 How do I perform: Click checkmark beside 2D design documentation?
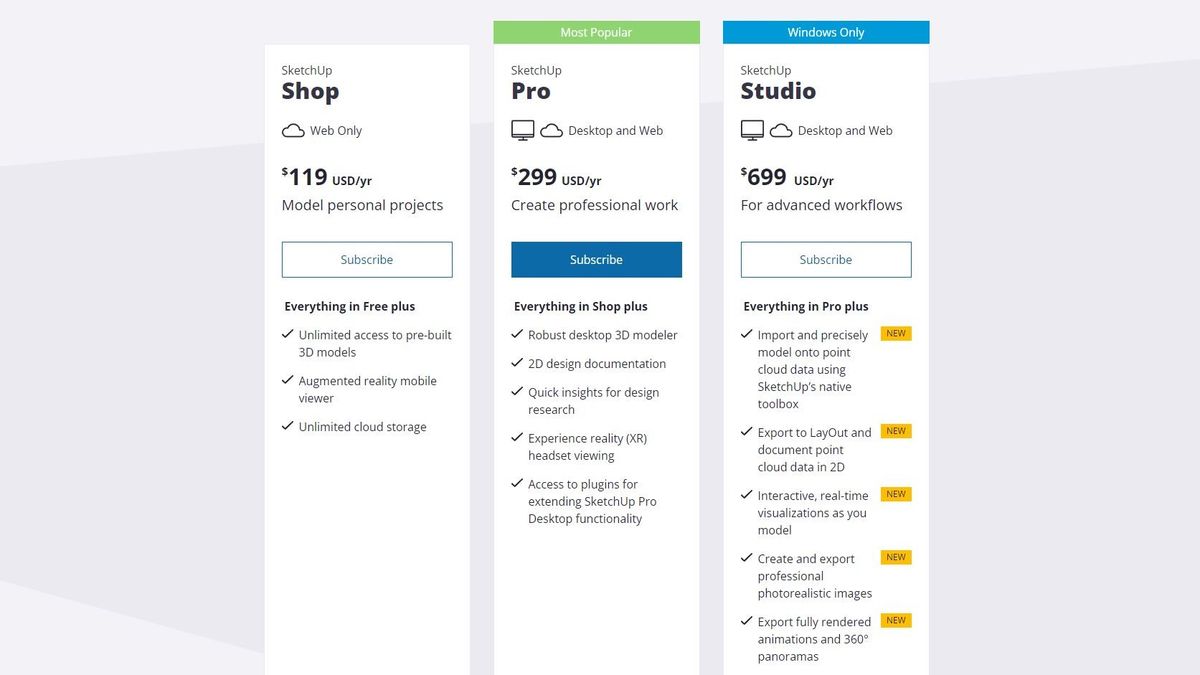point(518,363)
